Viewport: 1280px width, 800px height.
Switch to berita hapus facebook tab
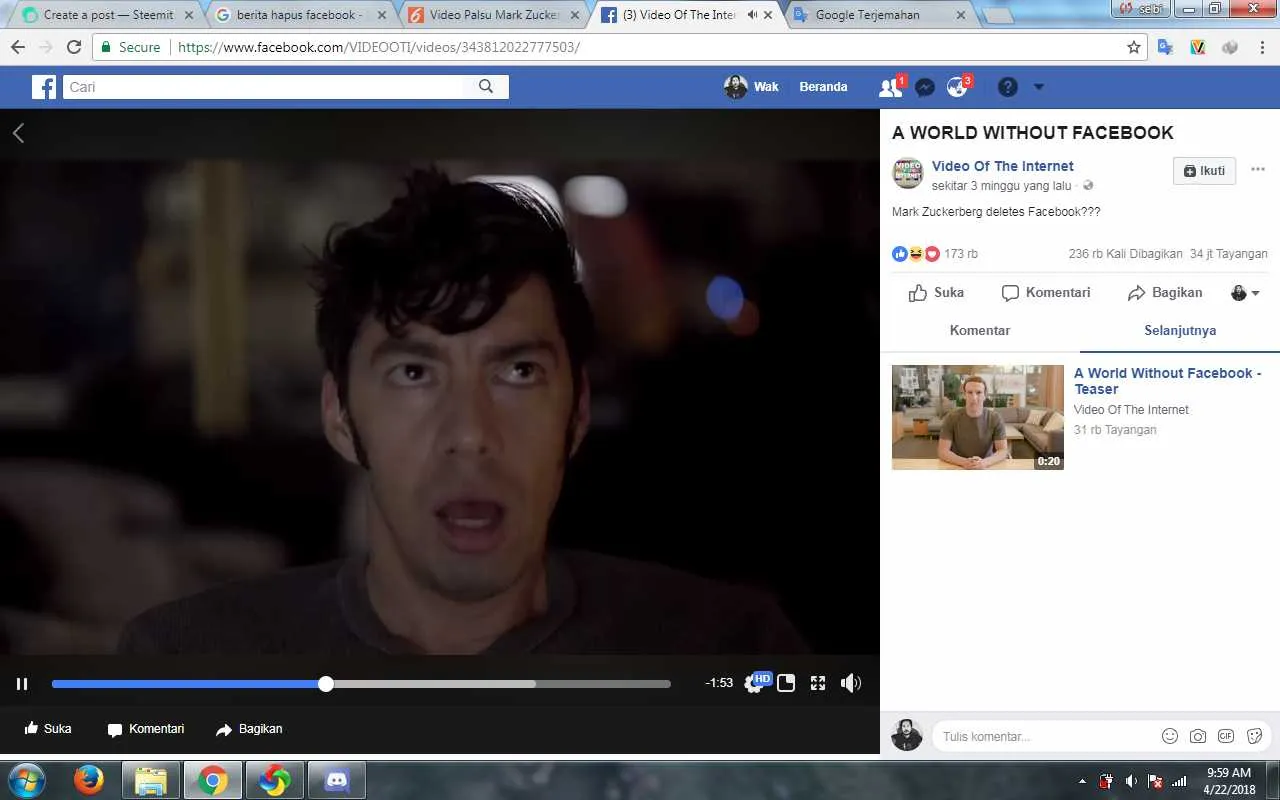tap(300, 15)
